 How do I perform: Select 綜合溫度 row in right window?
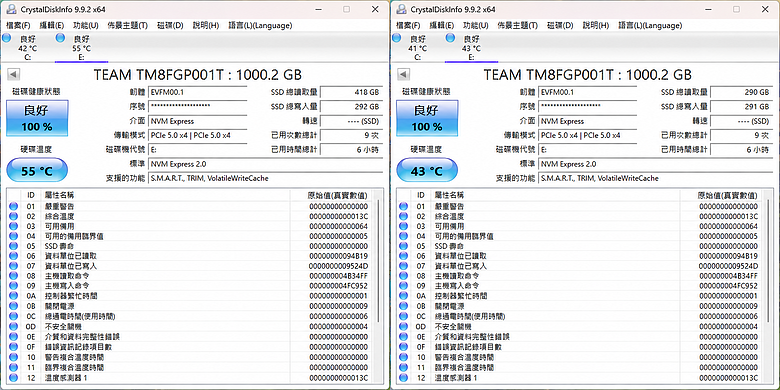(x=579, y=216)
